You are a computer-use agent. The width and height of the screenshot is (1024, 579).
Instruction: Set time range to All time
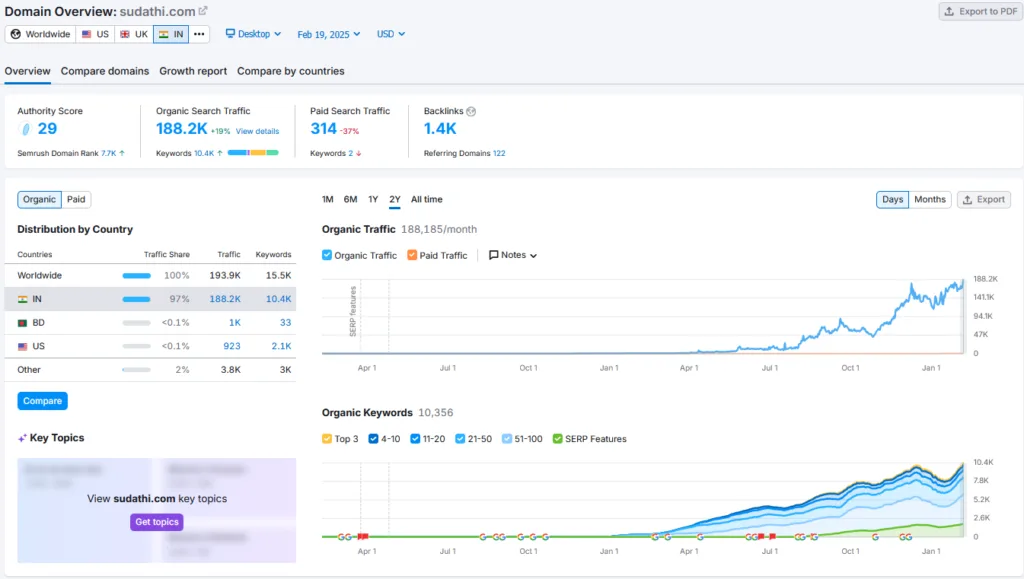pyautogui.click(x=426, y=199)
